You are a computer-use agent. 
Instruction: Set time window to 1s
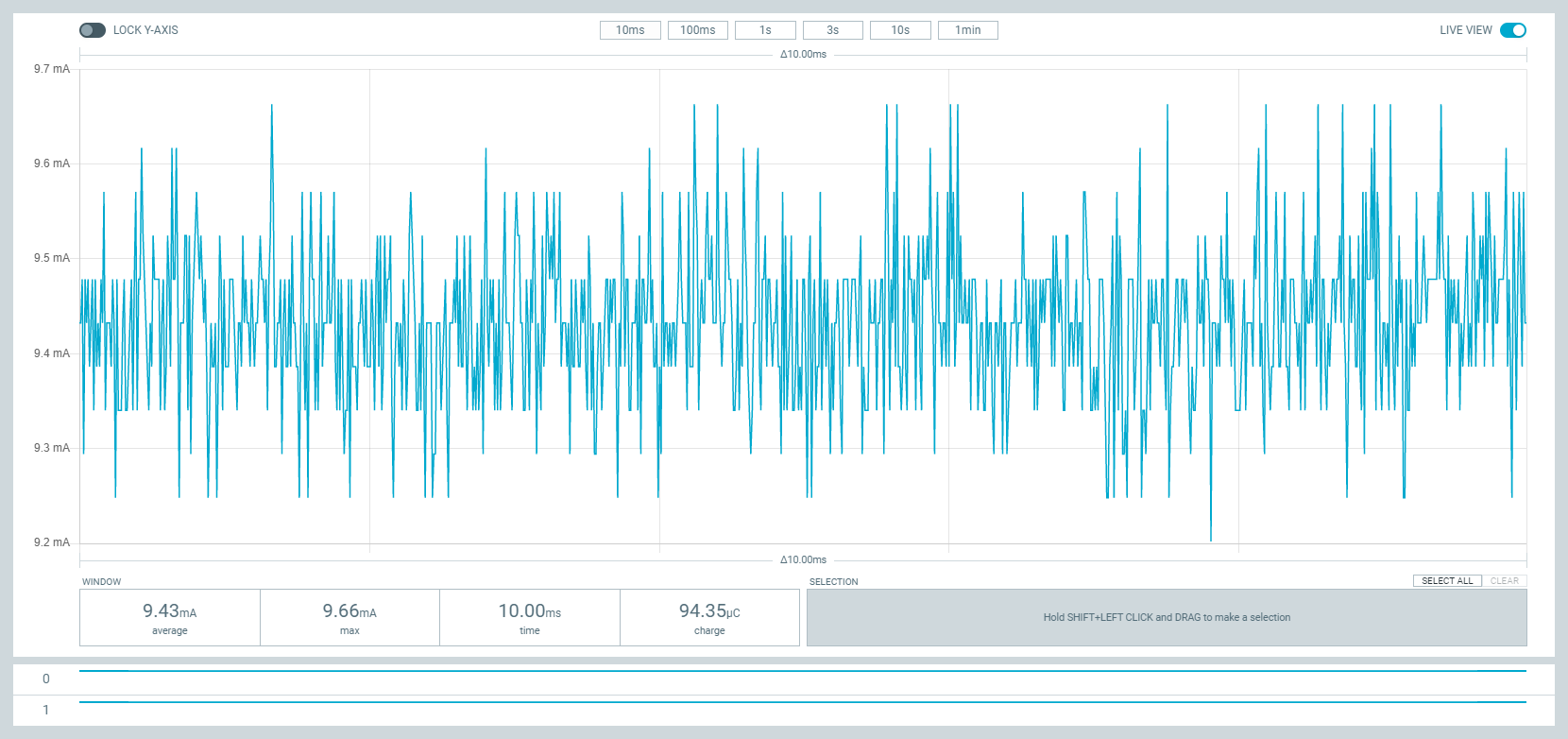point(765,30)
